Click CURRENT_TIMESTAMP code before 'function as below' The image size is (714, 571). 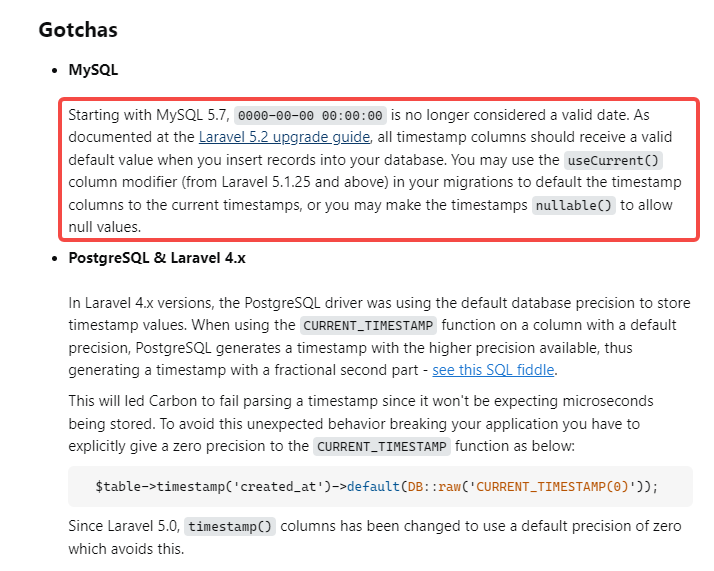(382, 446)
